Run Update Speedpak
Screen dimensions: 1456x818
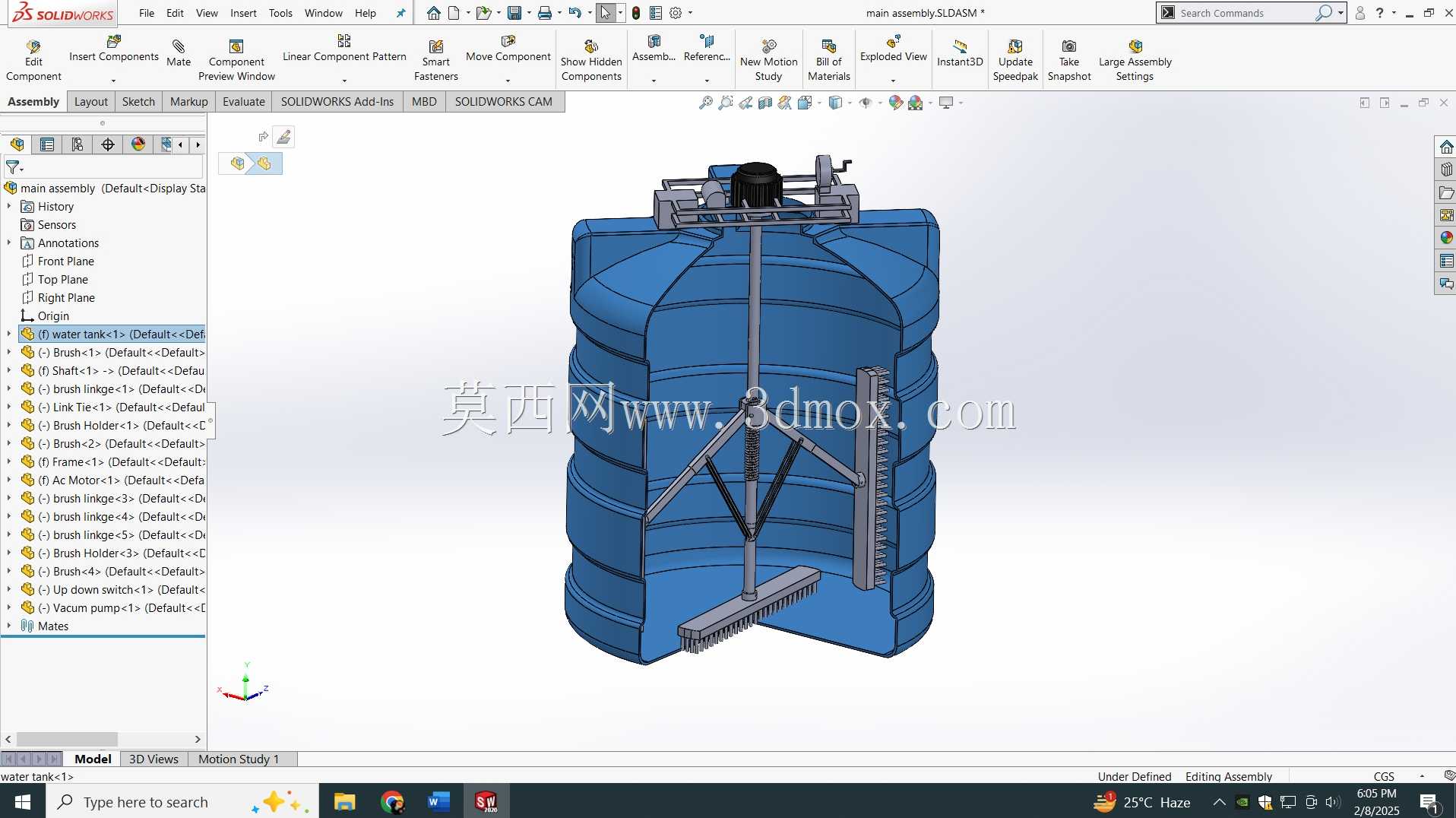[x=1015, y=59]
